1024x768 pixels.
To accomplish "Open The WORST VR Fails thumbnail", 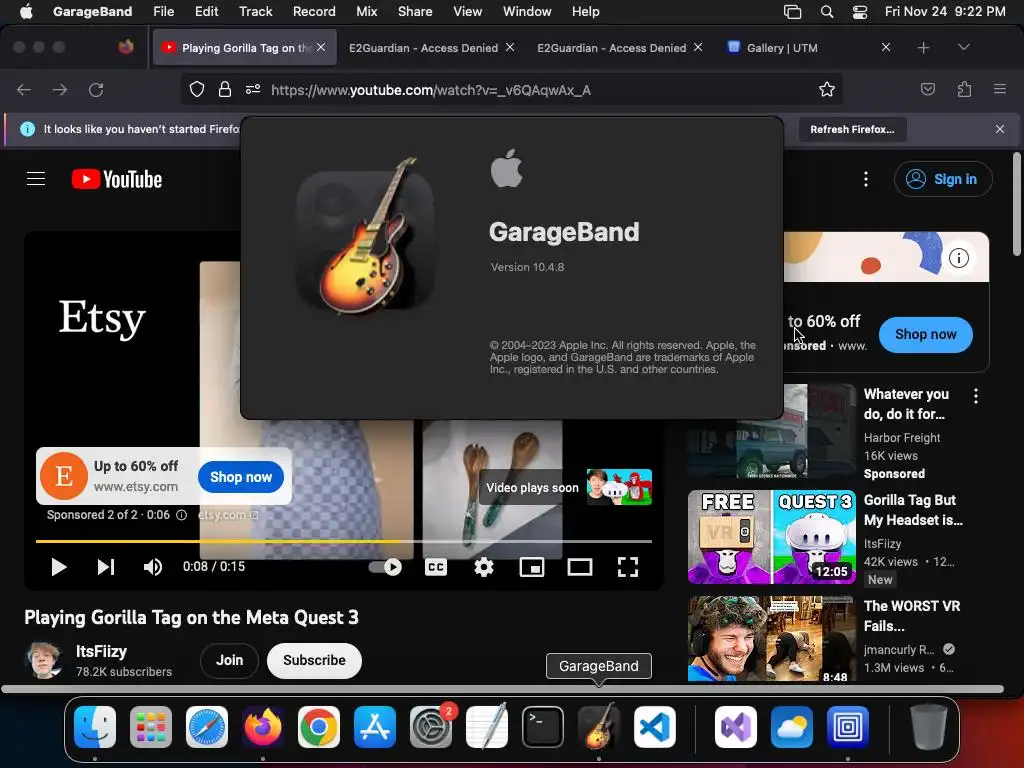I will [772, 638].
